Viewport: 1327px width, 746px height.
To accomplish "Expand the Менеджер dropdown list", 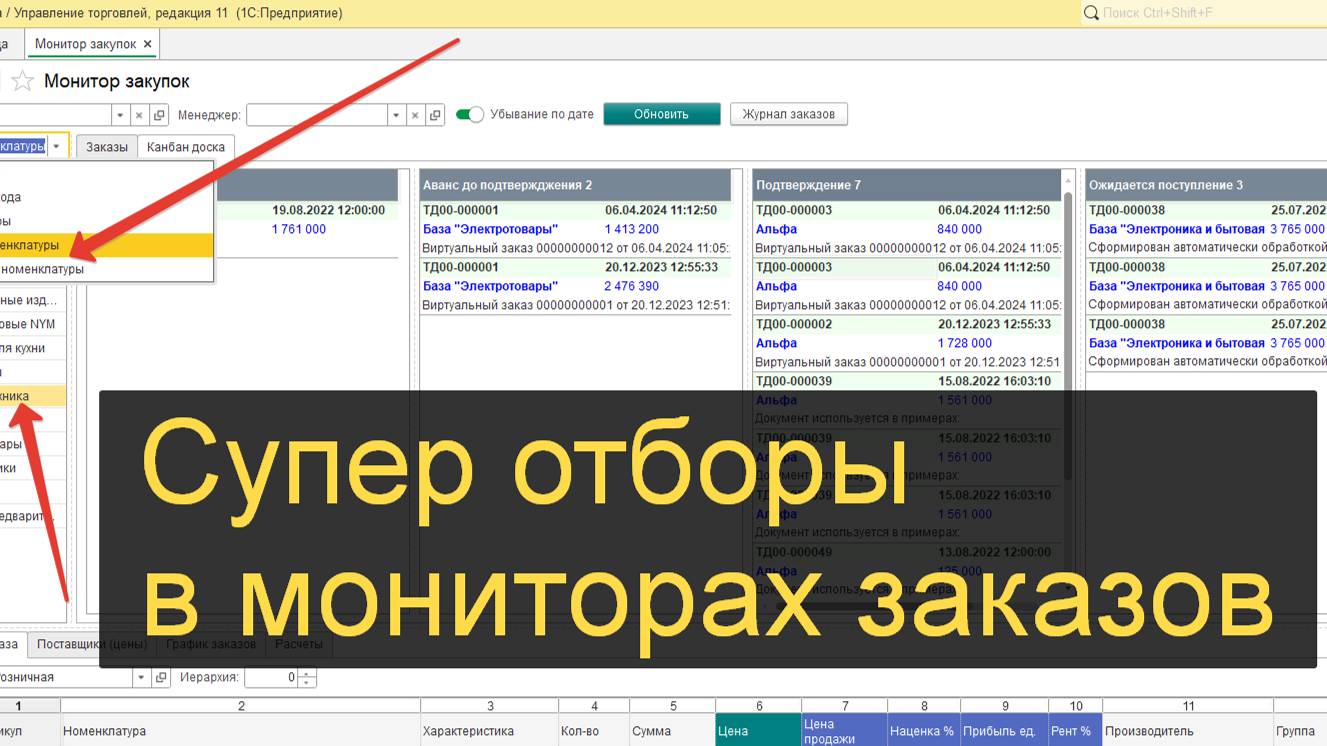I will click(x=396, y=115).
